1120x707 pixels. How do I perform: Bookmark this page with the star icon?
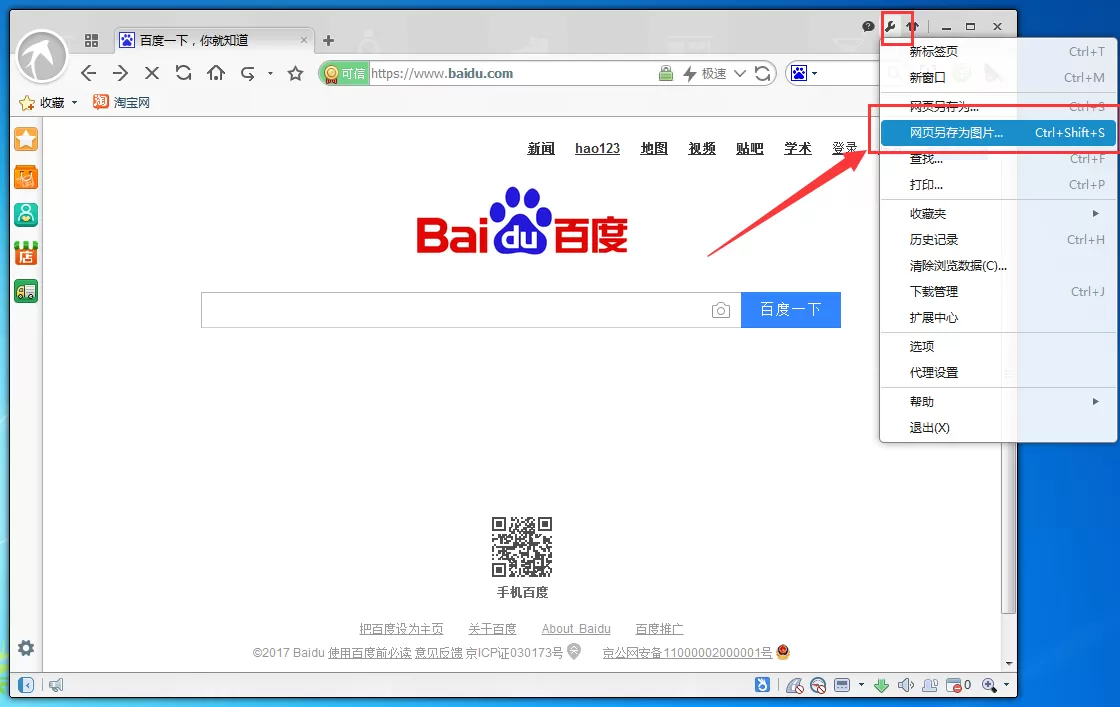295,73
